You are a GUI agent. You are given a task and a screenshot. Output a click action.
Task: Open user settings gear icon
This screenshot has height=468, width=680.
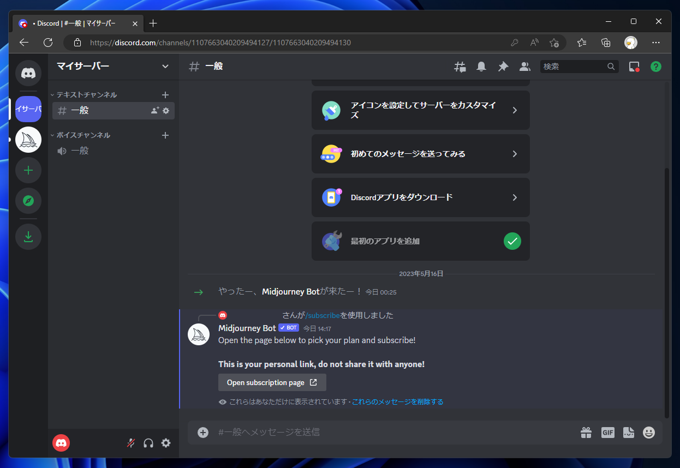tap(166, 443)
